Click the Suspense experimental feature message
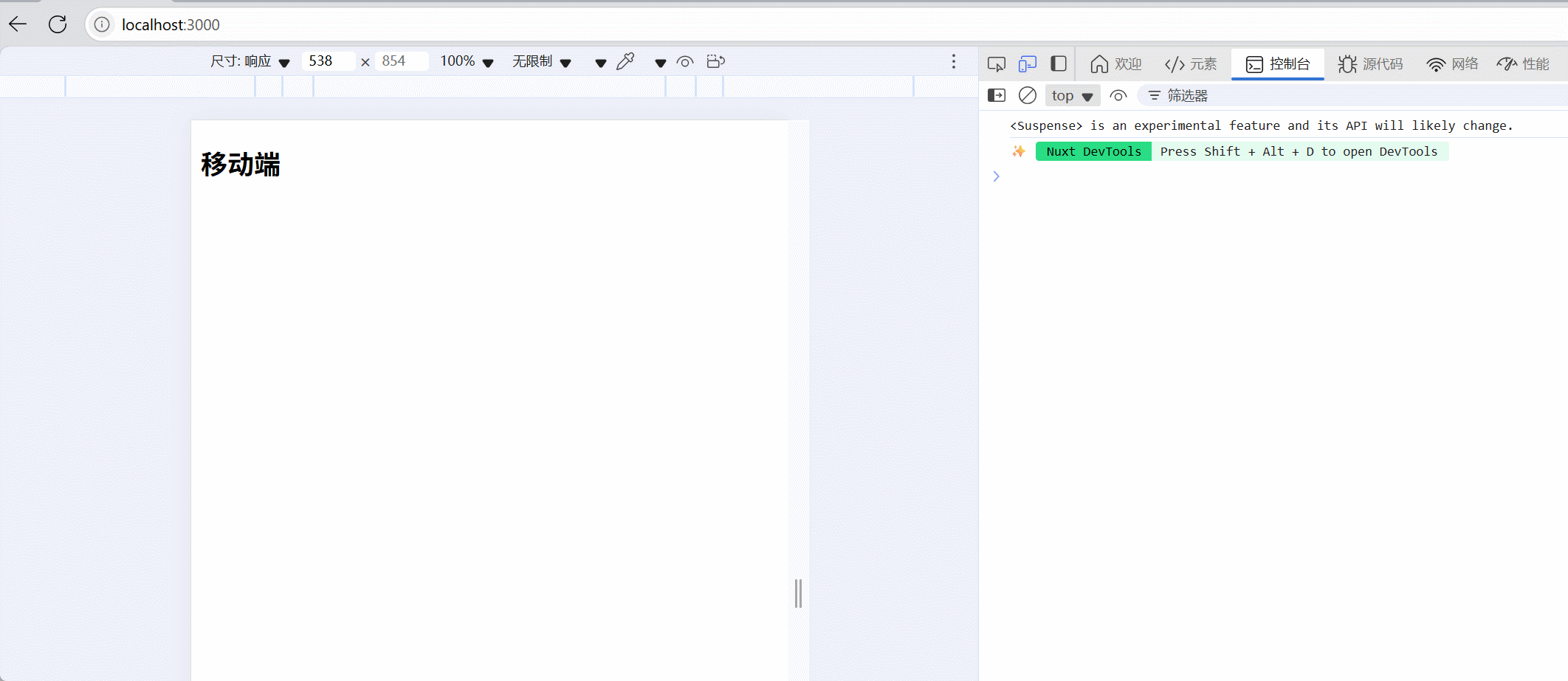The height and width of the screenshot is (681, 1568). [x=1262, y=125]
